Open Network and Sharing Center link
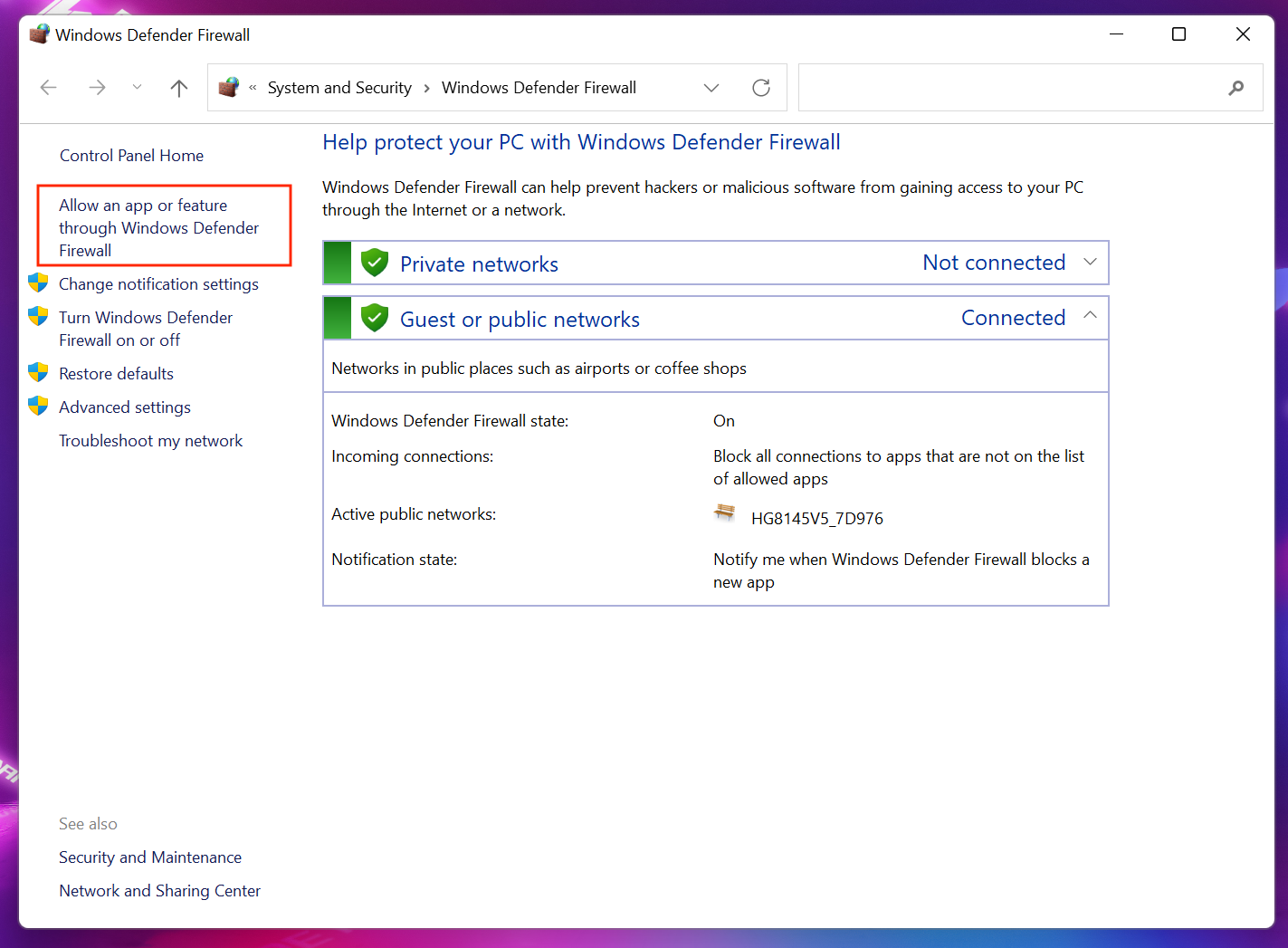The width and height of the screenshot is (1288, 948). 159,891
